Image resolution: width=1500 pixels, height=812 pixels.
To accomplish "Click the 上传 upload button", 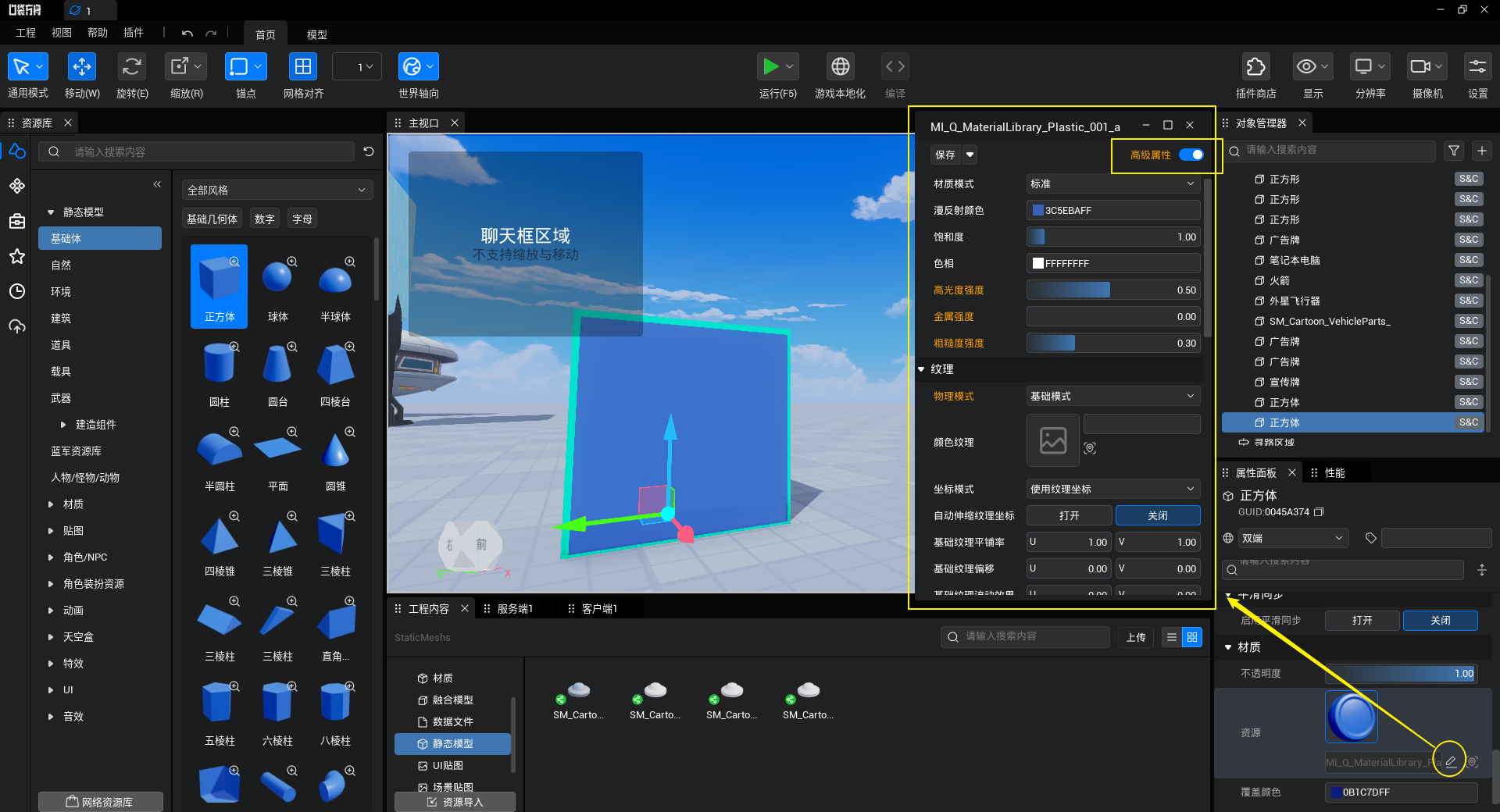I will click(x=1136, y=637).
